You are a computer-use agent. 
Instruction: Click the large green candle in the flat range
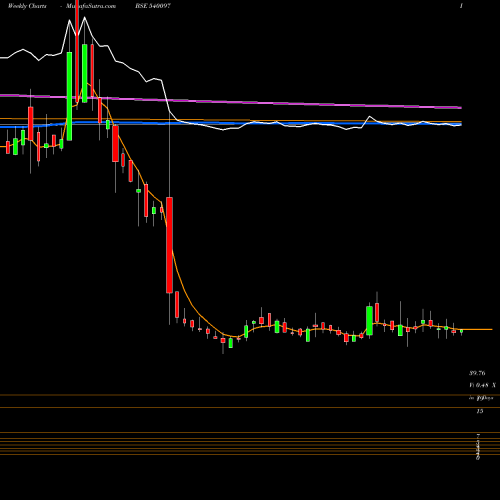tap(369, 320)
